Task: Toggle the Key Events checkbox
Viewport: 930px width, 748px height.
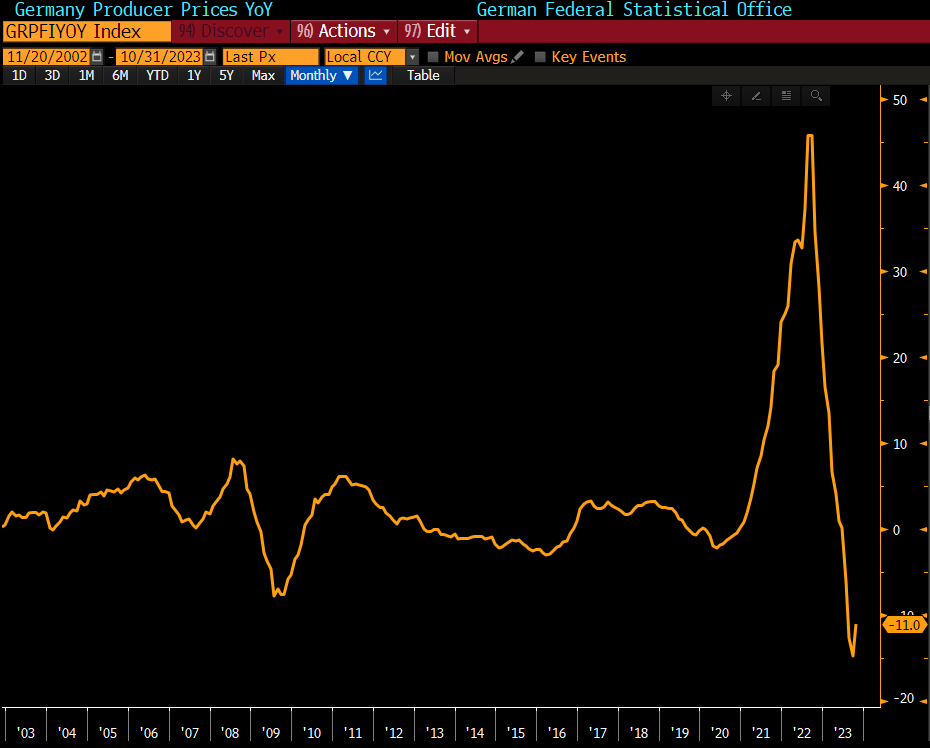Action: [x=541, y=57]
